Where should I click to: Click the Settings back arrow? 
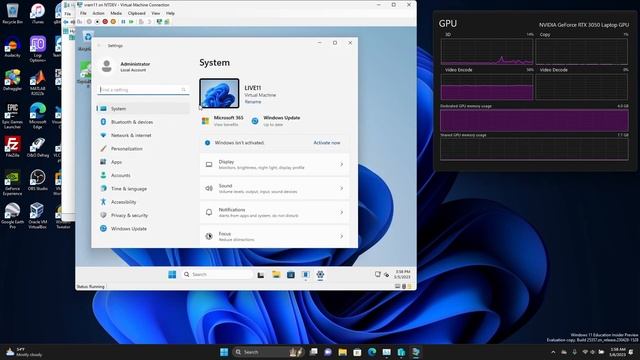[99, 46]
